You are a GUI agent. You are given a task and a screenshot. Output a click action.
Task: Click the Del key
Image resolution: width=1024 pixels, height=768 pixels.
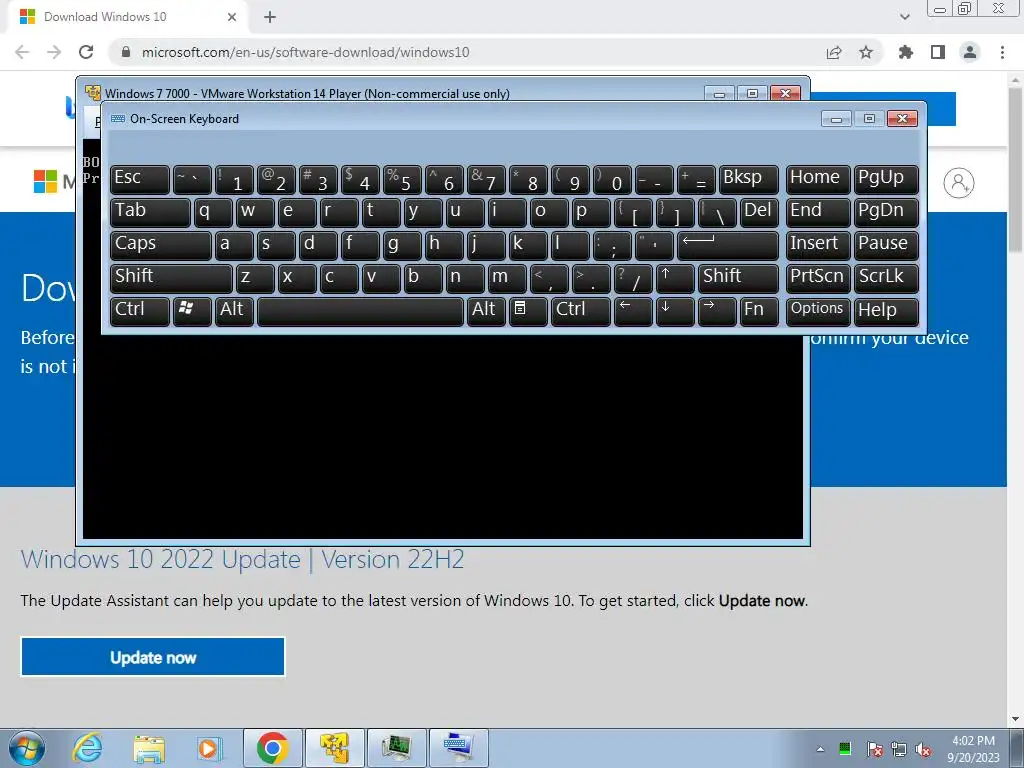pyautogui.click(x=759, y=212)
